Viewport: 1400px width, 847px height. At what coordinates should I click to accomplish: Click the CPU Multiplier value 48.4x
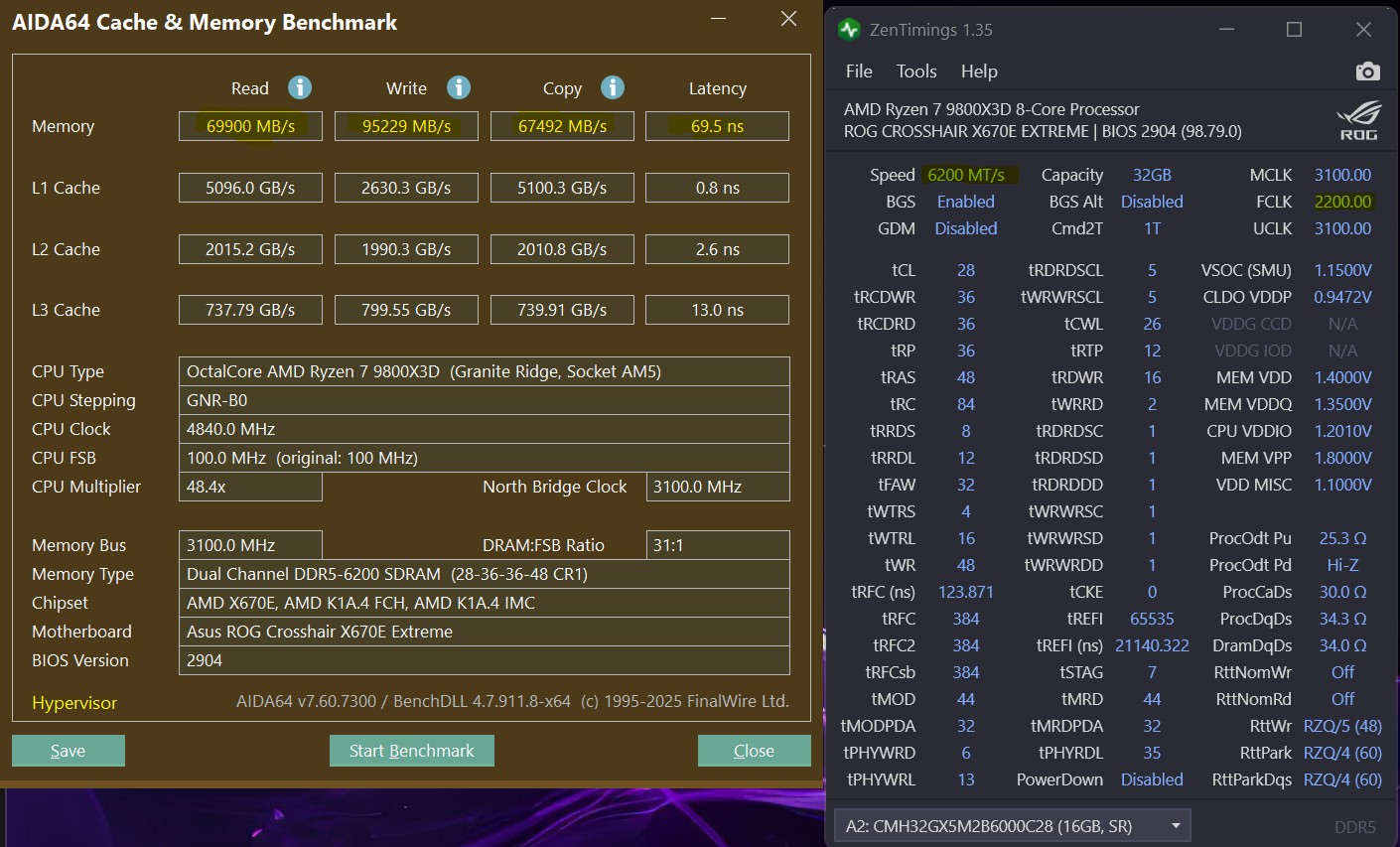point(250,487)
